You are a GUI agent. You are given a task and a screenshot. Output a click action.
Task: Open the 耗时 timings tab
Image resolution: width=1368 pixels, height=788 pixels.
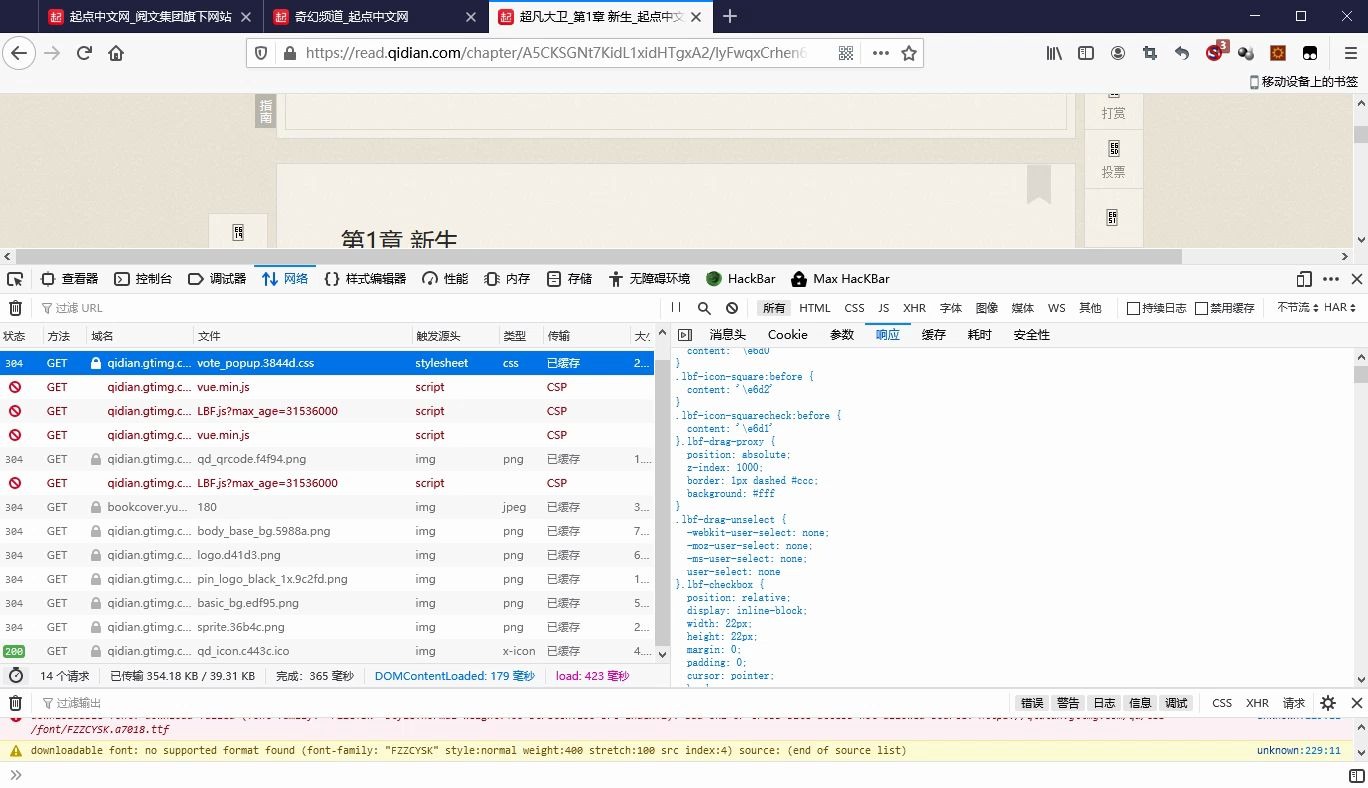pos(979,335)
